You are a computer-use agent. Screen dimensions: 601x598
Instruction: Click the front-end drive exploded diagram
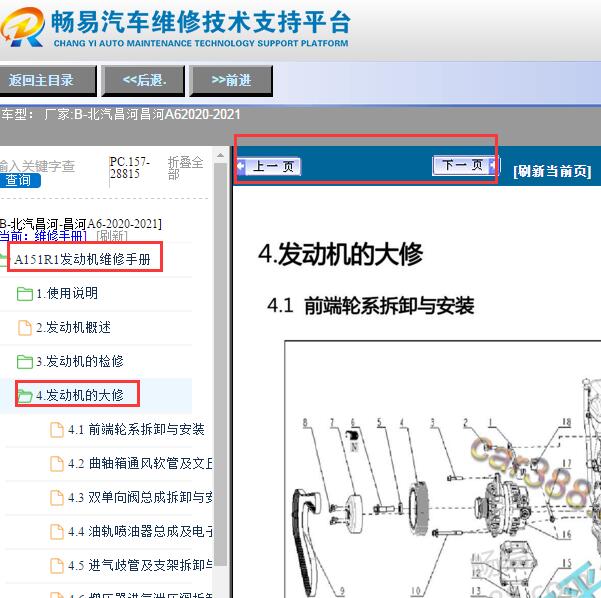pos(443,469)
